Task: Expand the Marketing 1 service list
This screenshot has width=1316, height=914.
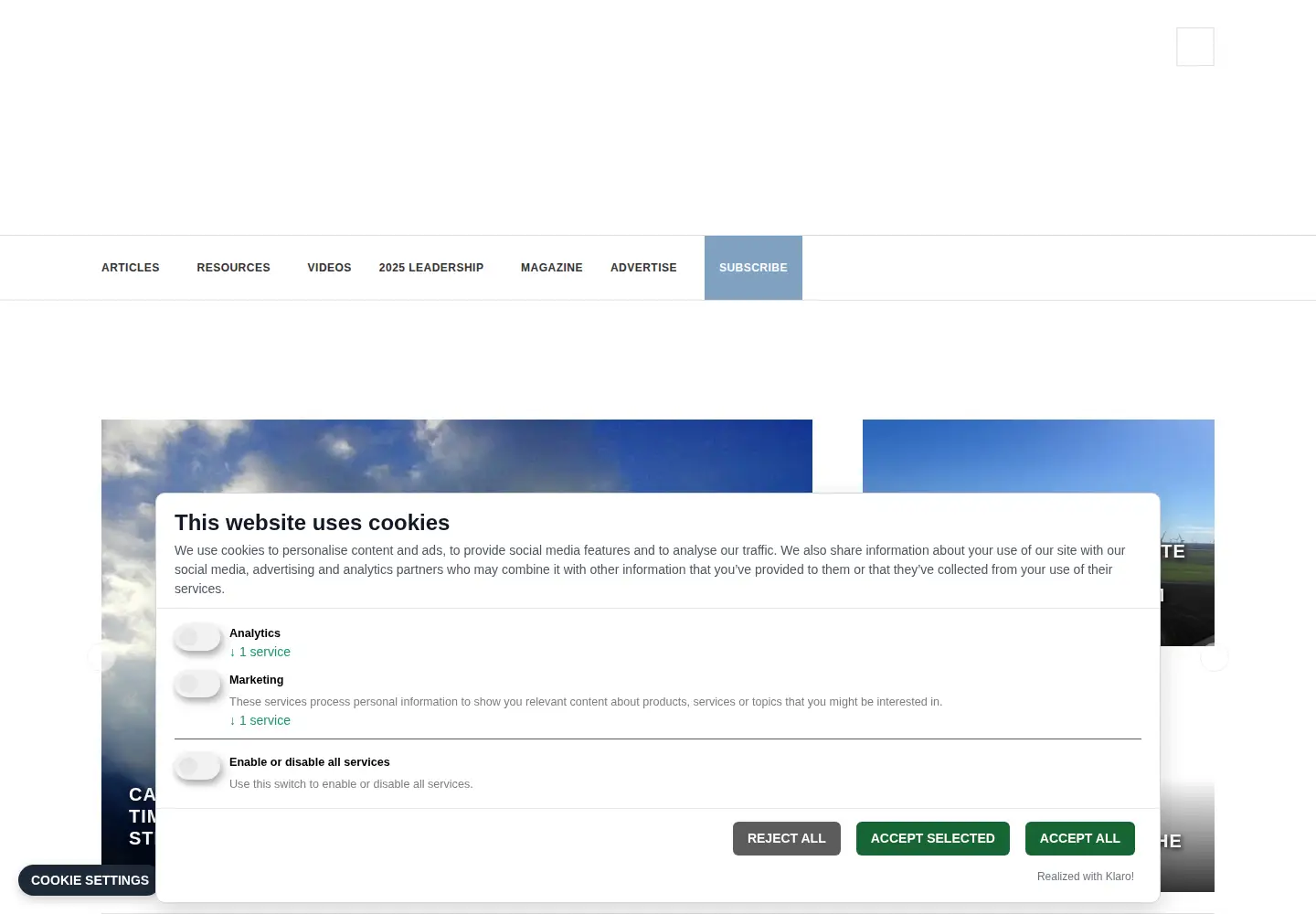Action: (x=260, y=720)
